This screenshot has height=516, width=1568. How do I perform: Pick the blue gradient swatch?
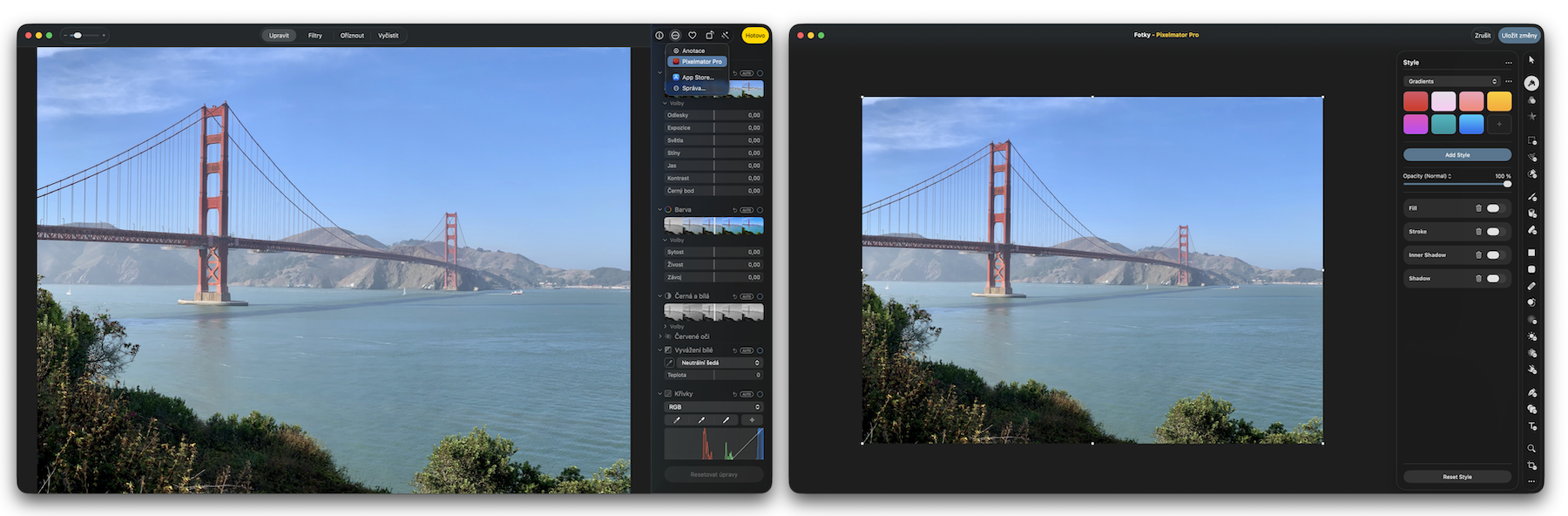1471,125
